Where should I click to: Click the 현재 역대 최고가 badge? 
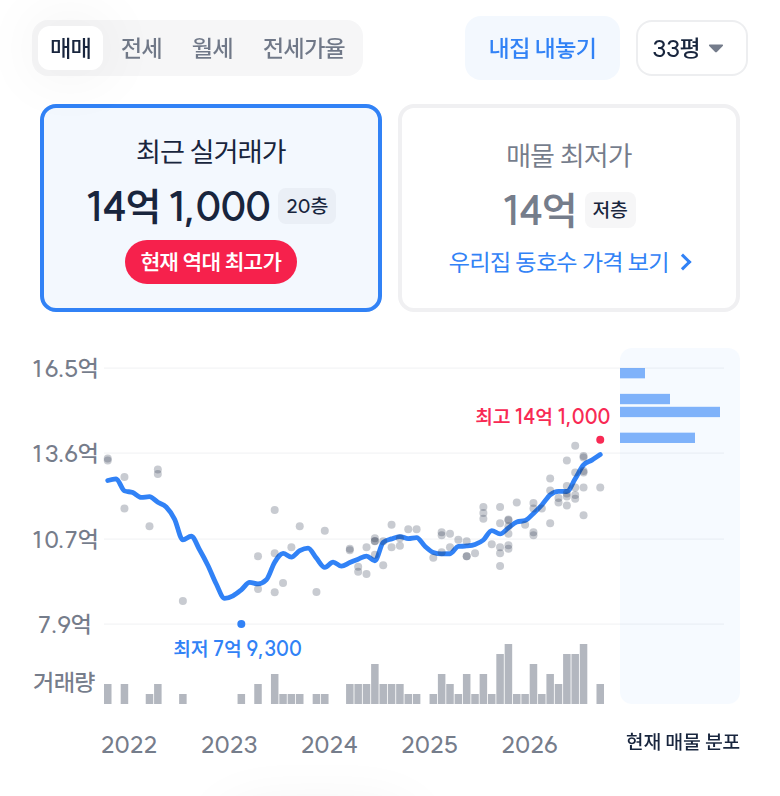pyautogui.click(x=211, y=262)
